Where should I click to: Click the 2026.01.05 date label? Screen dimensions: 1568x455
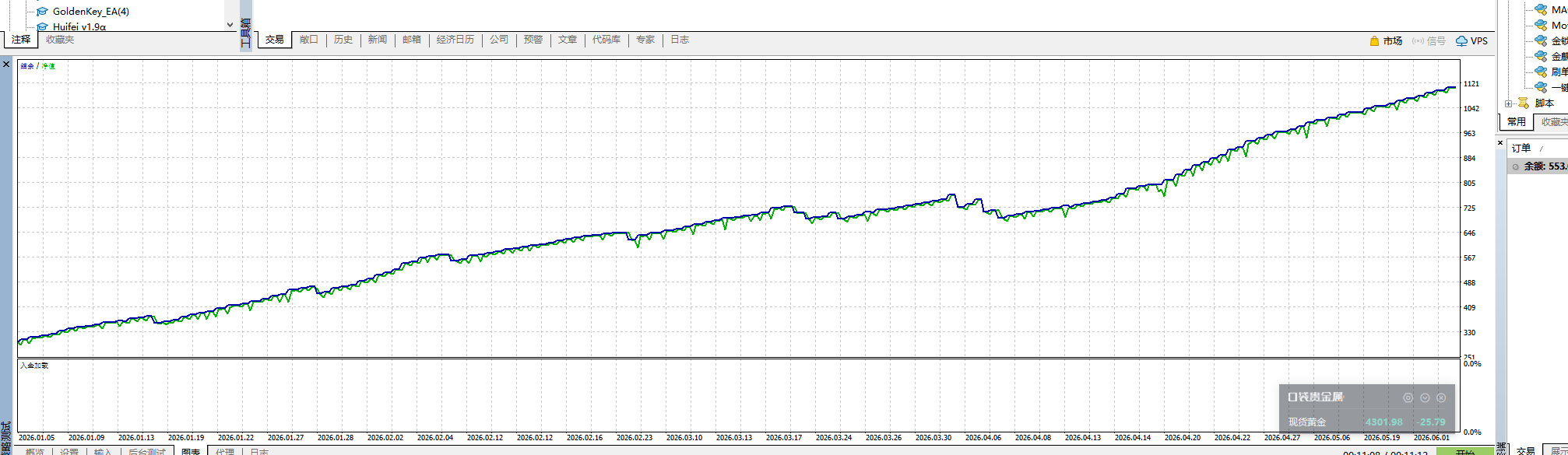click(37, 438)
